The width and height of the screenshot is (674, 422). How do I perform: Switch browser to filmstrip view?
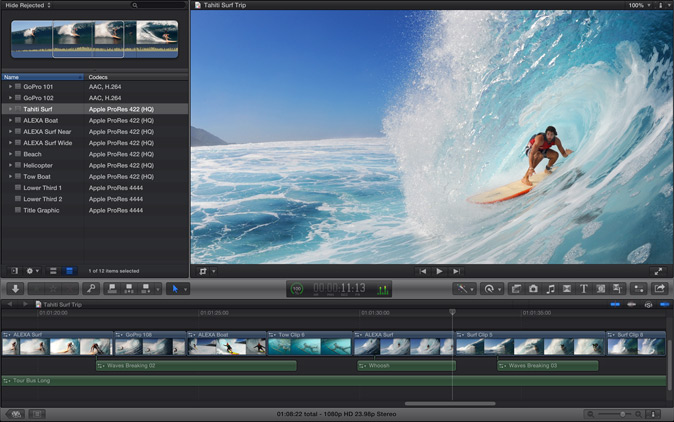pyautogui.click(x=53, y=270)
